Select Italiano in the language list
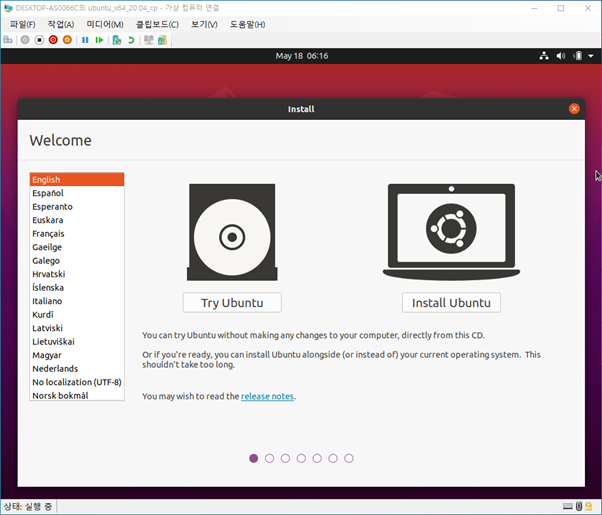The width and height of the screenshot is (602, 515). pos(77,301)
